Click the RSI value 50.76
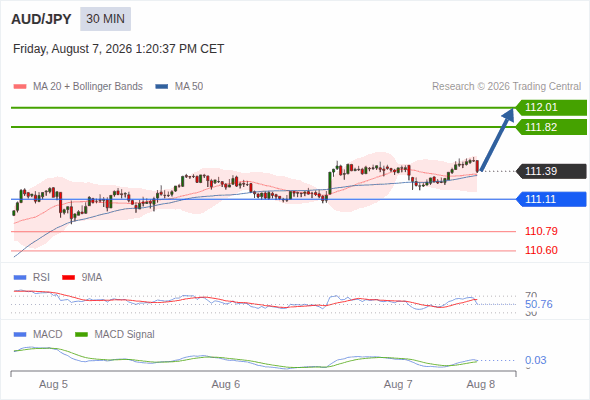590x400 pixels. [539, 304]
